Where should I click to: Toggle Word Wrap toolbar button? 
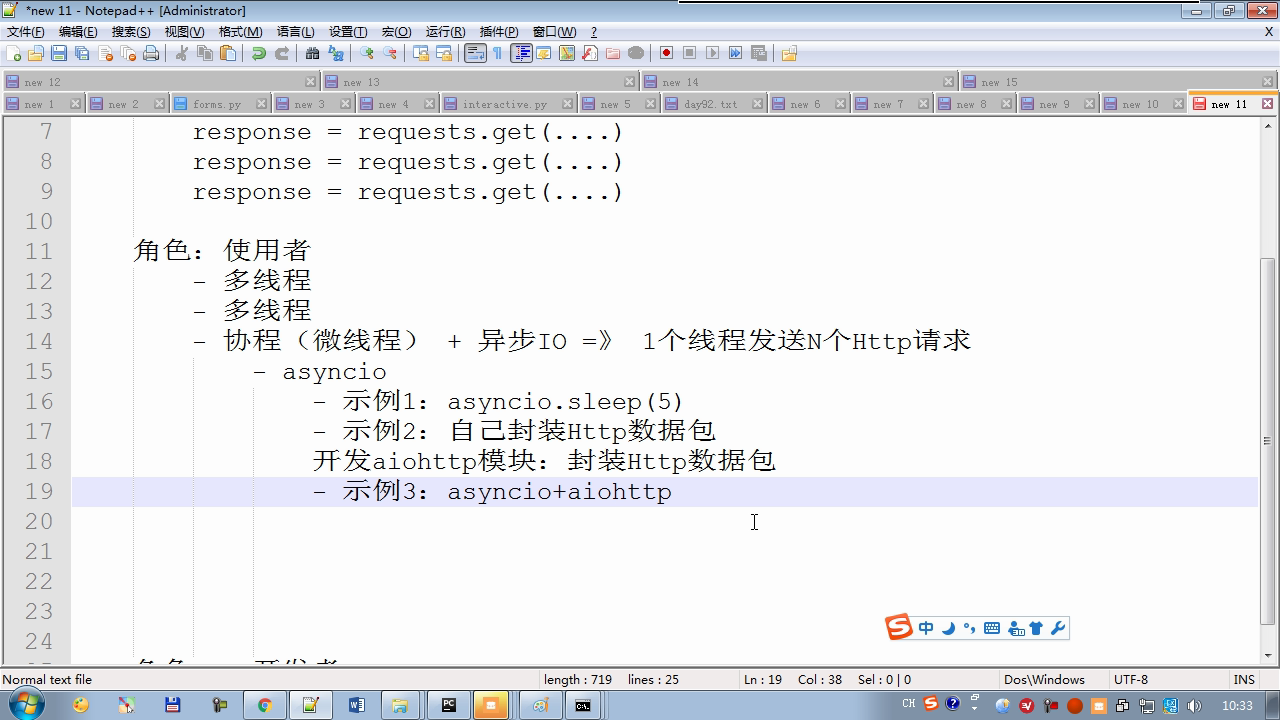(x=475, y=53)
